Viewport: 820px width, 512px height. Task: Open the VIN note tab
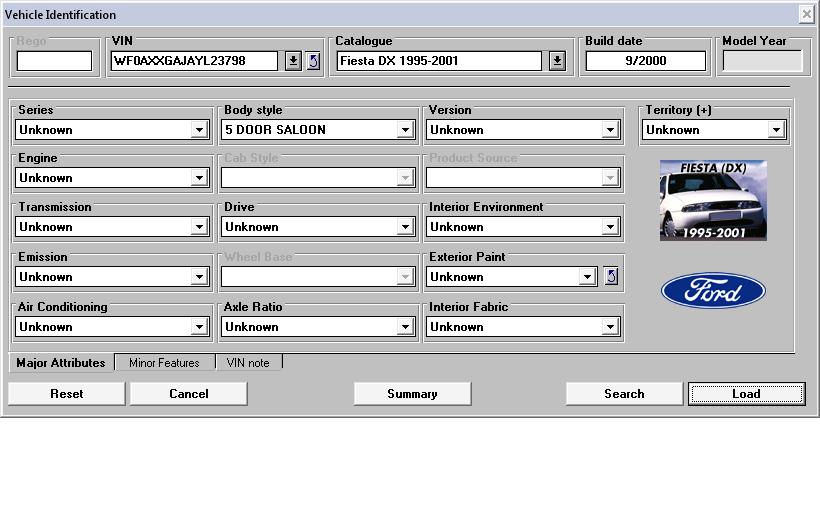[248, 363]
